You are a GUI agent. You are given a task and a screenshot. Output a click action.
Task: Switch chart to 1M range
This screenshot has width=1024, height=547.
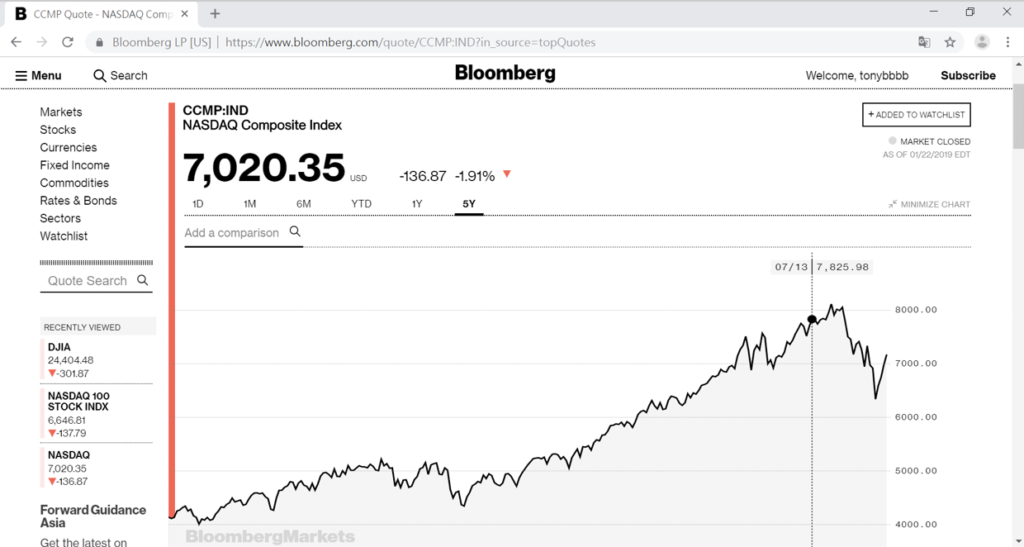249,204
